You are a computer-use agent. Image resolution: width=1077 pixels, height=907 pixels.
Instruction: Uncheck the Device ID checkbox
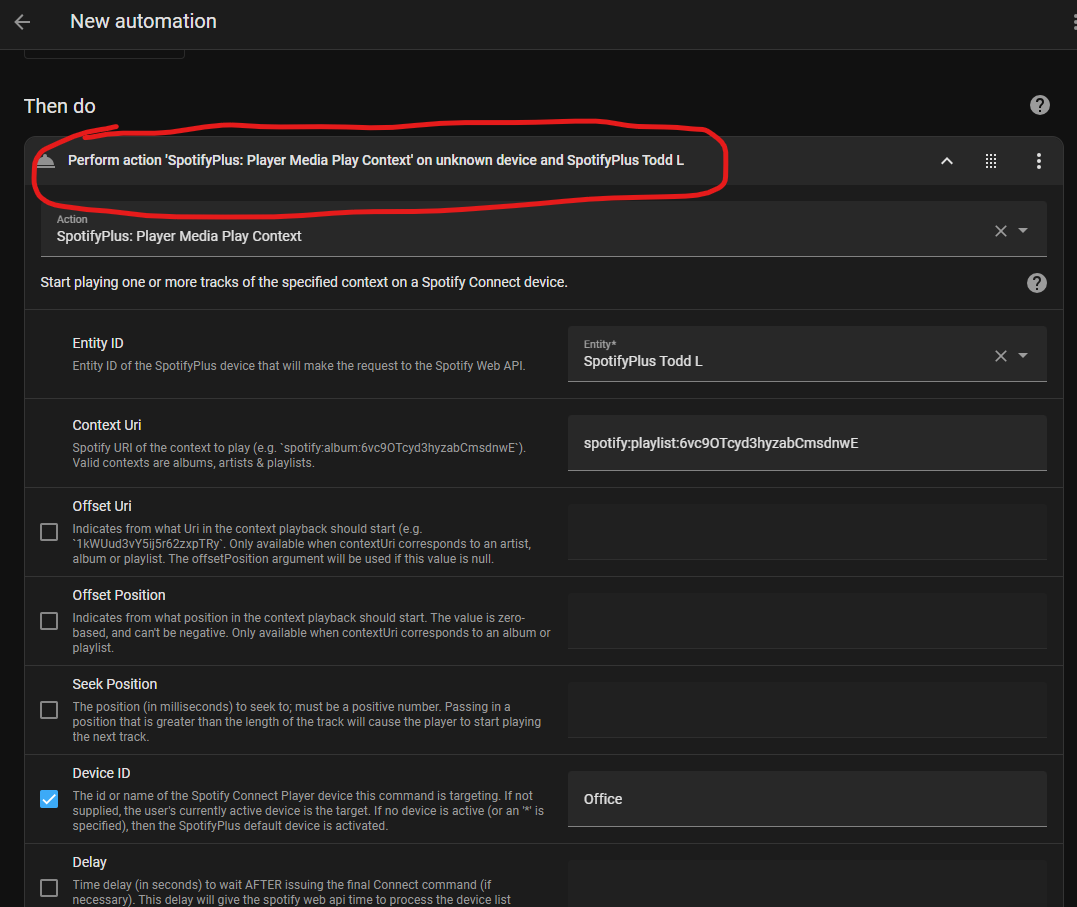tap(49, 799)
